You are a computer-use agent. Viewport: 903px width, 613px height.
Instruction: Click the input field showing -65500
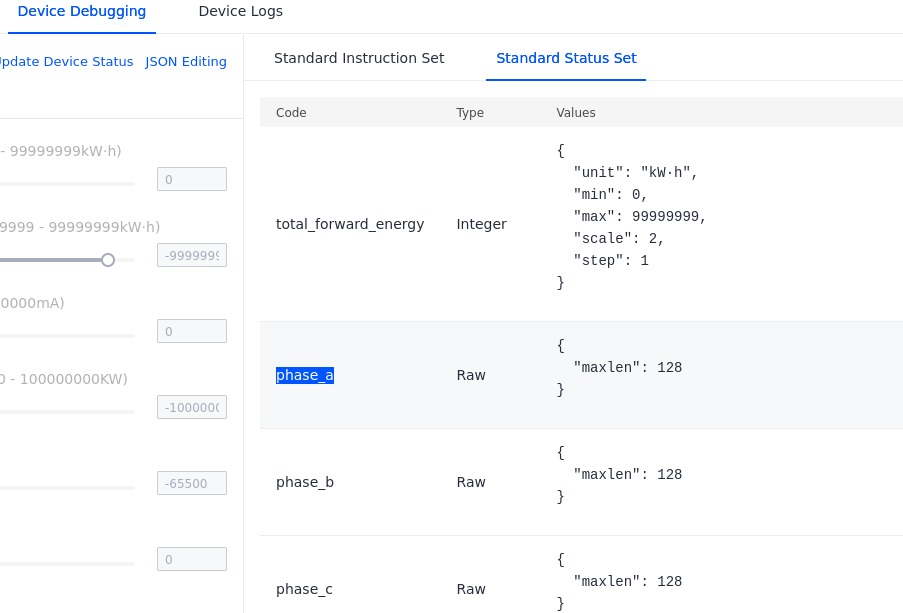click(x=192, y=483)
